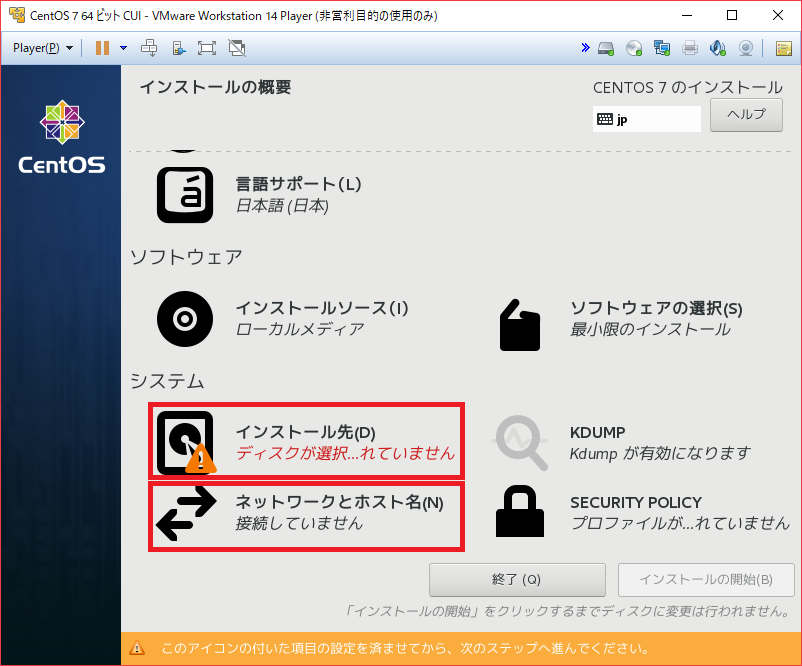Screen dimensions: 802x666
Task: Click the orange warning message bar text
Action: 405,649
